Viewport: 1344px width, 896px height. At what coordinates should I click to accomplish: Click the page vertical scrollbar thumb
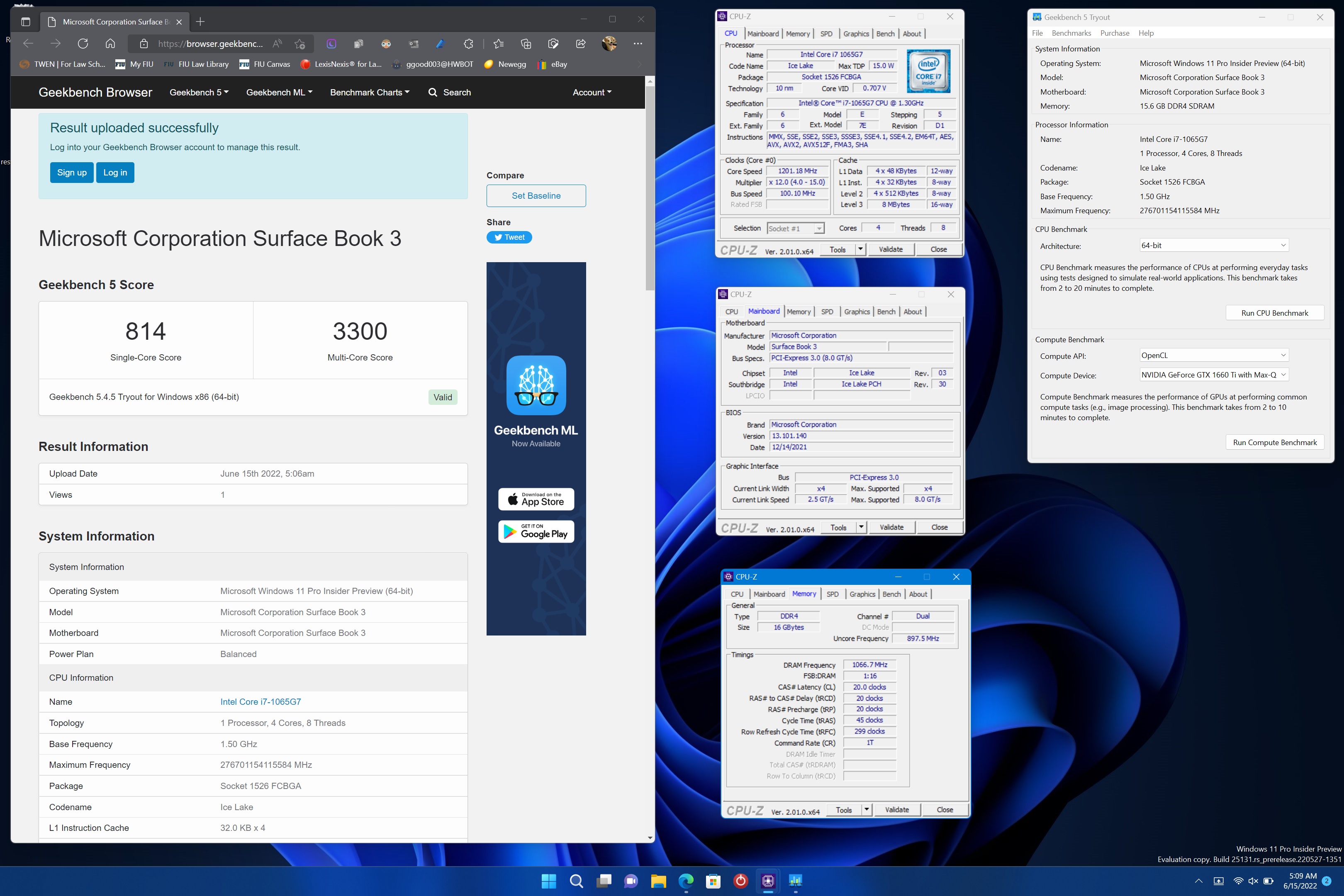650,189
